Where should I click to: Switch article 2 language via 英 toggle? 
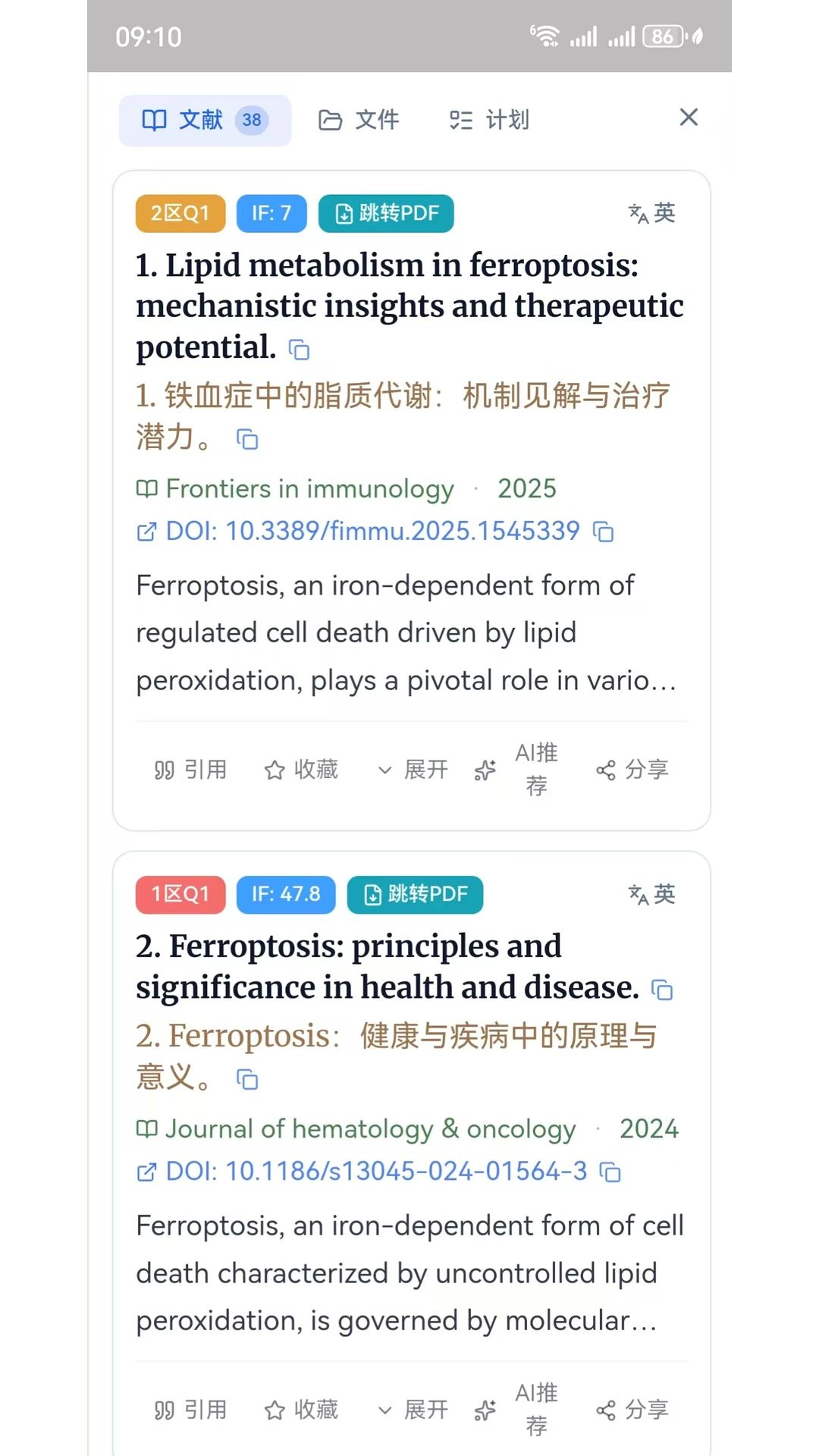tap(651, 894)
